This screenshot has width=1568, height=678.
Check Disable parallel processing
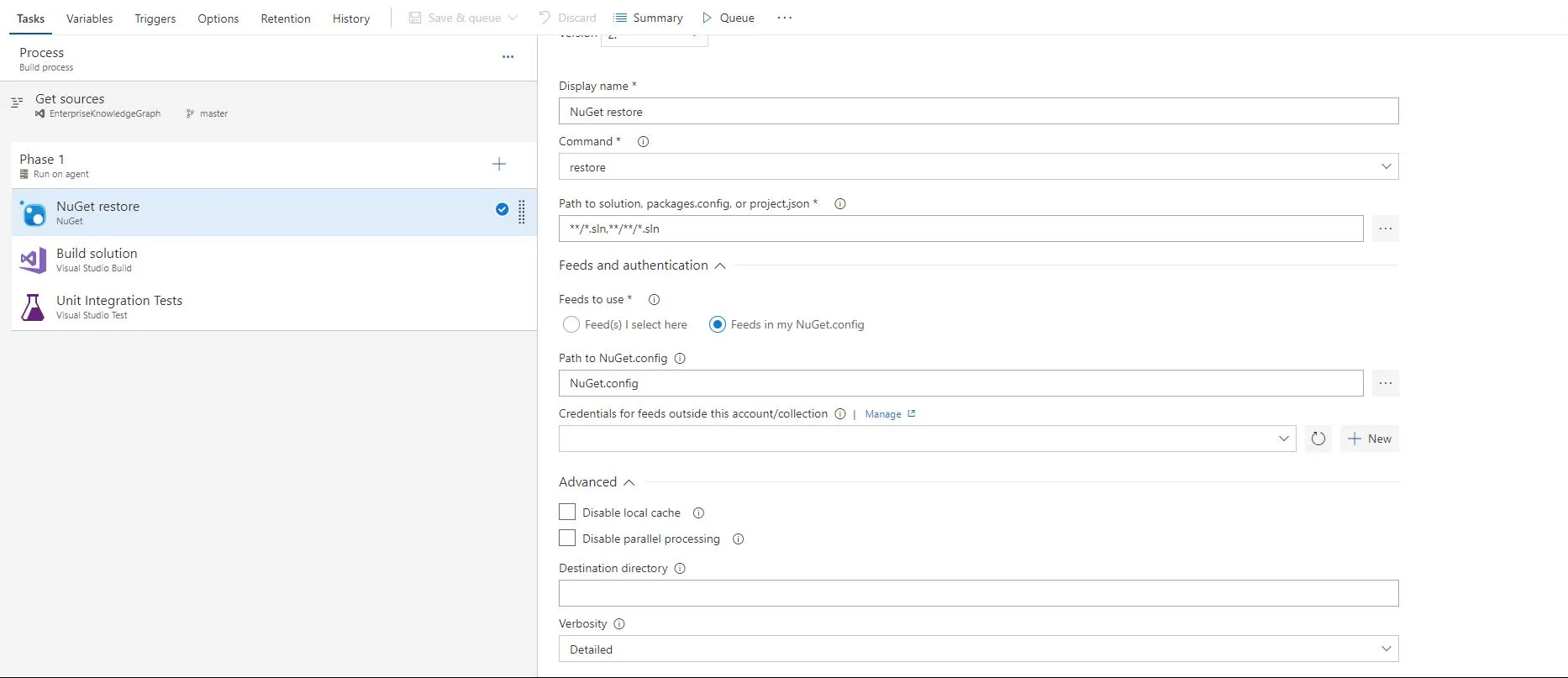[568, 539]
